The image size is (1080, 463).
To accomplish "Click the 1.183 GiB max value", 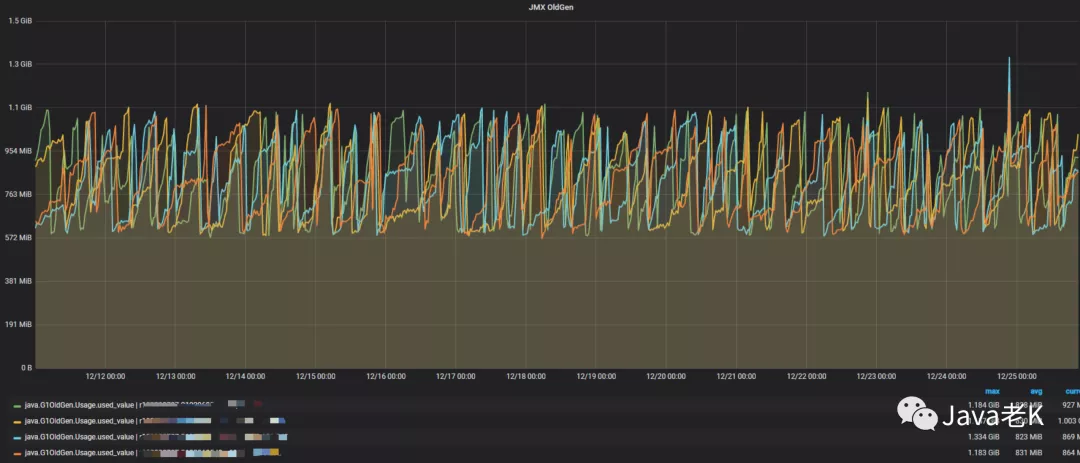I will coord(984,453).
